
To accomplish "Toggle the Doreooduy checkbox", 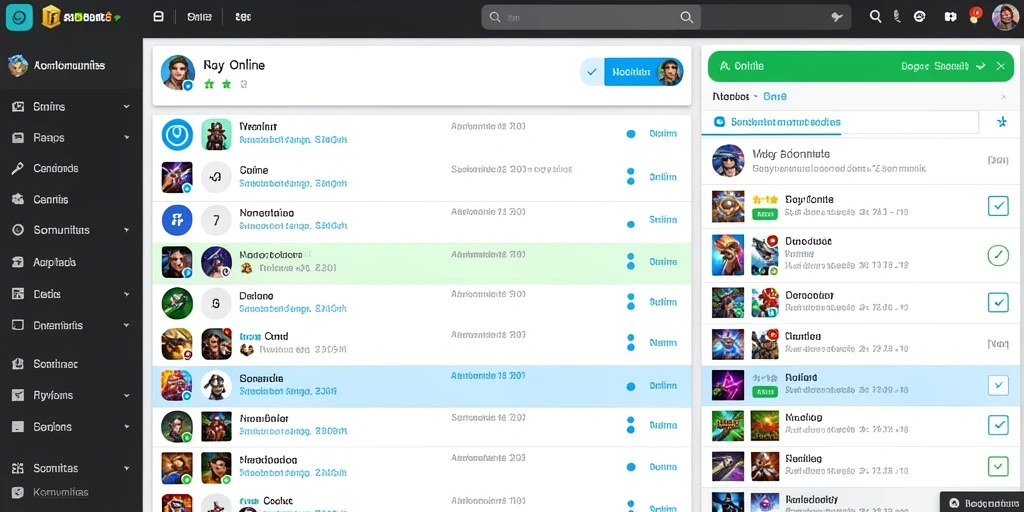I will coord(998,302).
